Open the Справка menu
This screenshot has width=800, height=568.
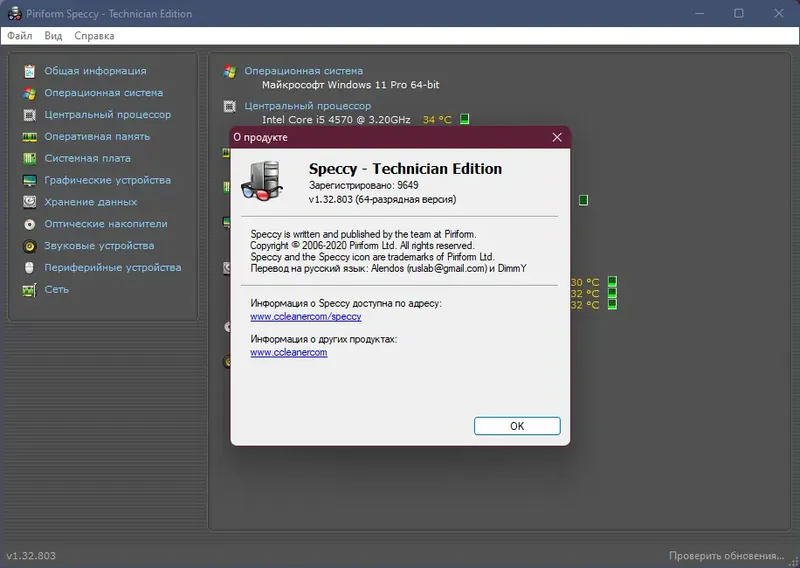tap(94, 36)
